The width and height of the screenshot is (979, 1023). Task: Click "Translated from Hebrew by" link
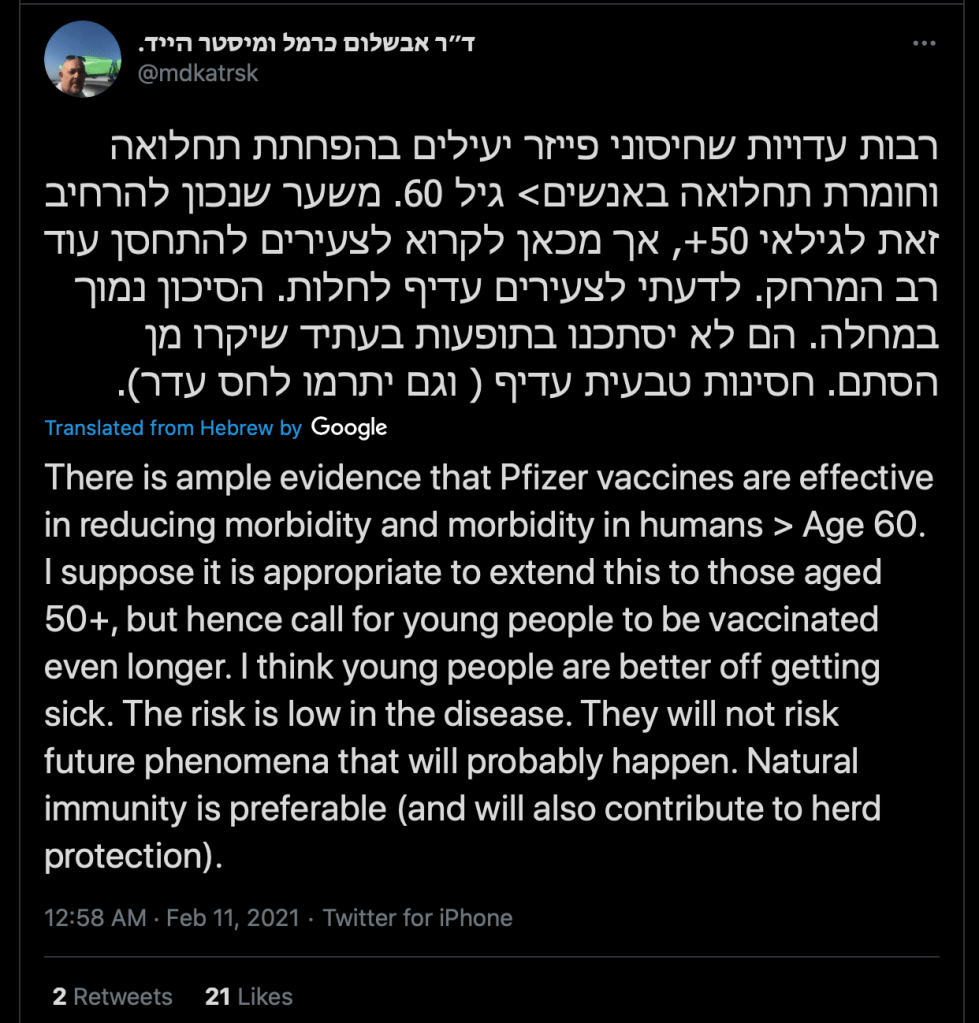(173, 428)
